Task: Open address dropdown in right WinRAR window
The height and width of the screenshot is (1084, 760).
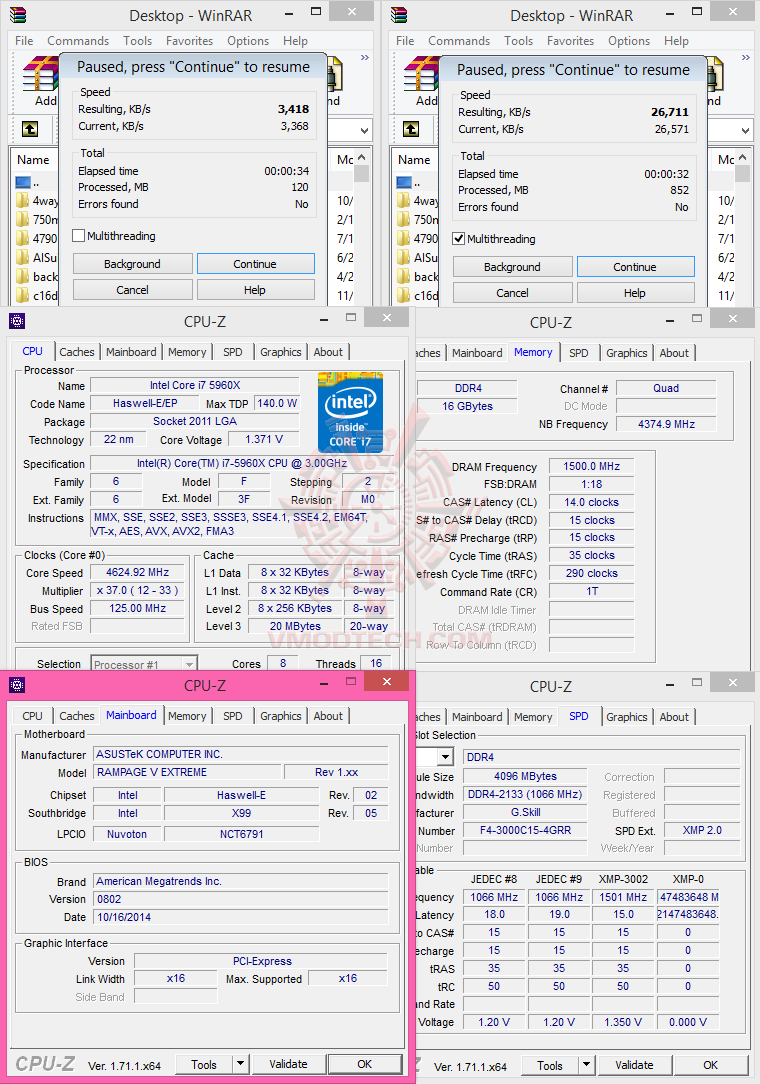Action: (745, 130)
